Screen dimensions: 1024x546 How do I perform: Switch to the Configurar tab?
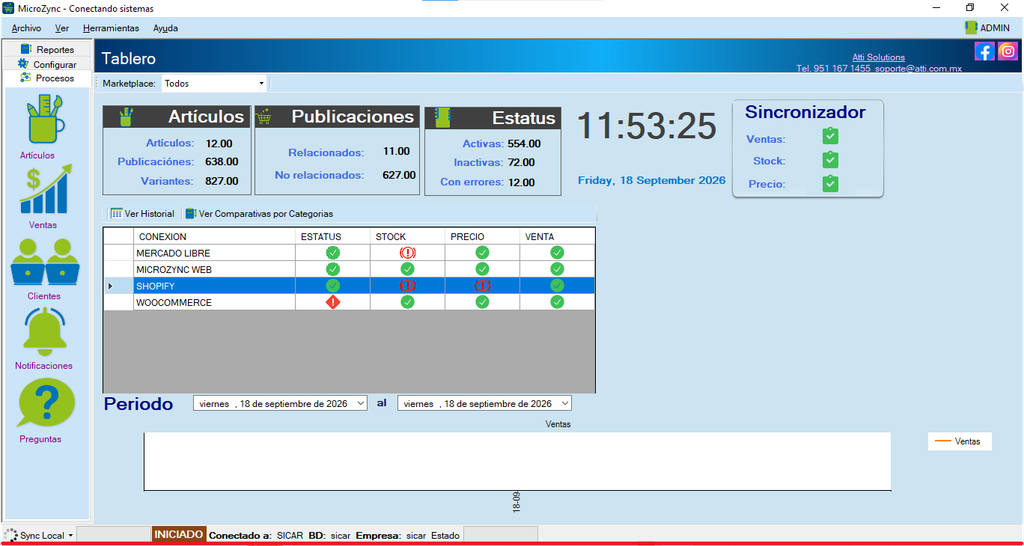47,64
